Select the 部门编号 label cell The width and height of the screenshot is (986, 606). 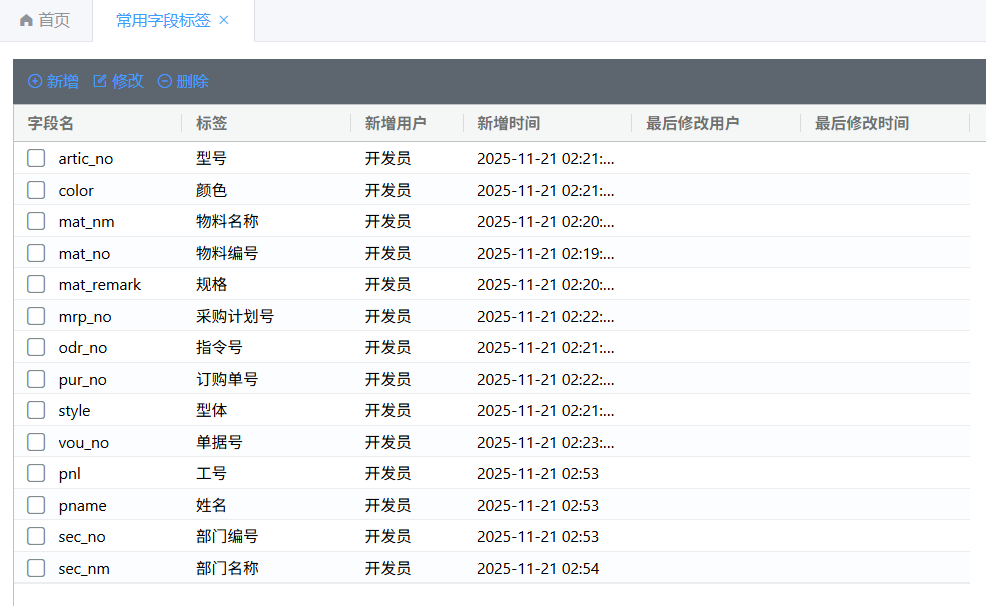tap(227, 537)
